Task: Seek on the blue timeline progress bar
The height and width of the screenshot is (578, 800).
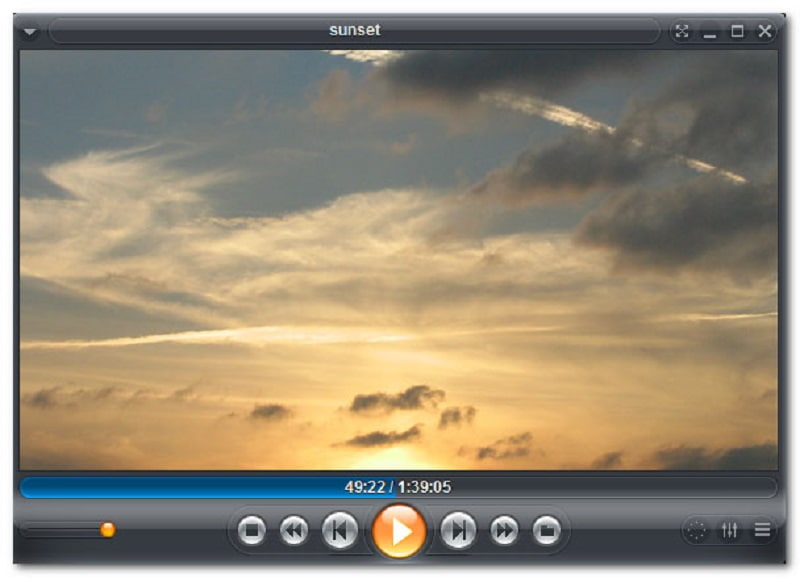Action: click(x=398, y=487)
